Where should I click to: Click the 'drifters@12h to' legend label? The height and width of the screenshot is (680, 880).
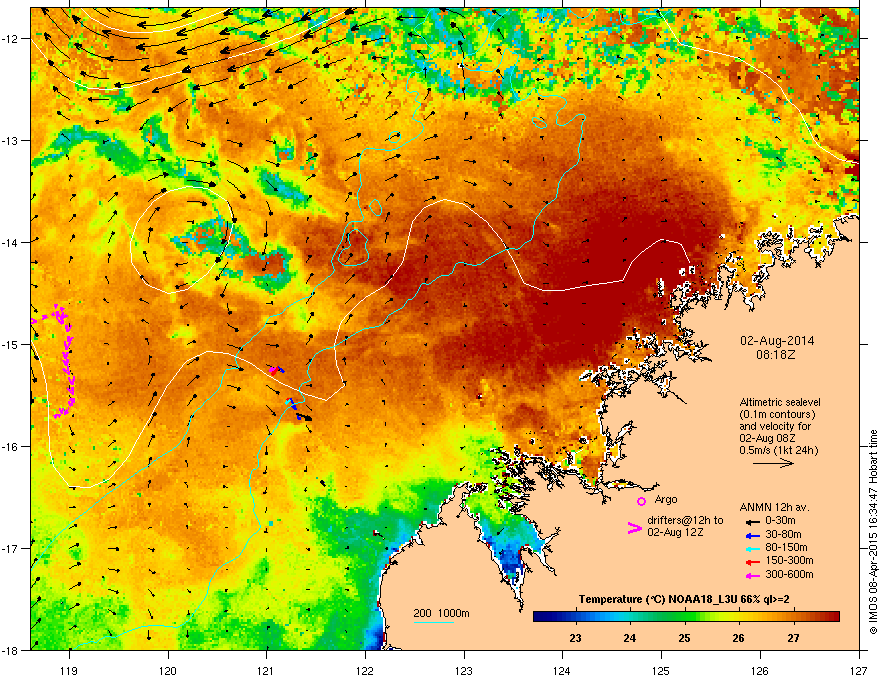(x=685, y=520)
